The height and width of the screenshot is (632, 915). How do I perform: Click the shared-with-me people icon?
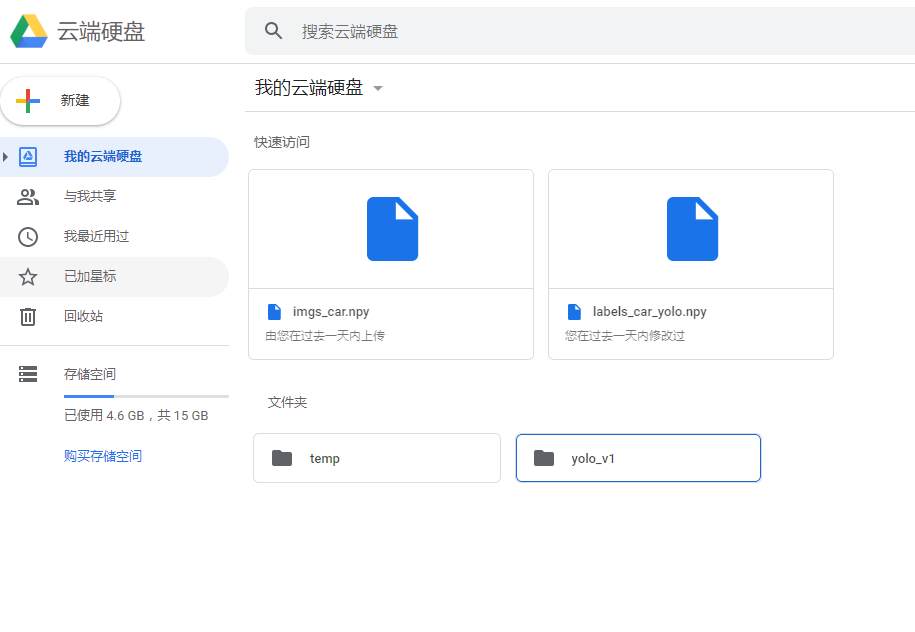[x=27, y=197]
